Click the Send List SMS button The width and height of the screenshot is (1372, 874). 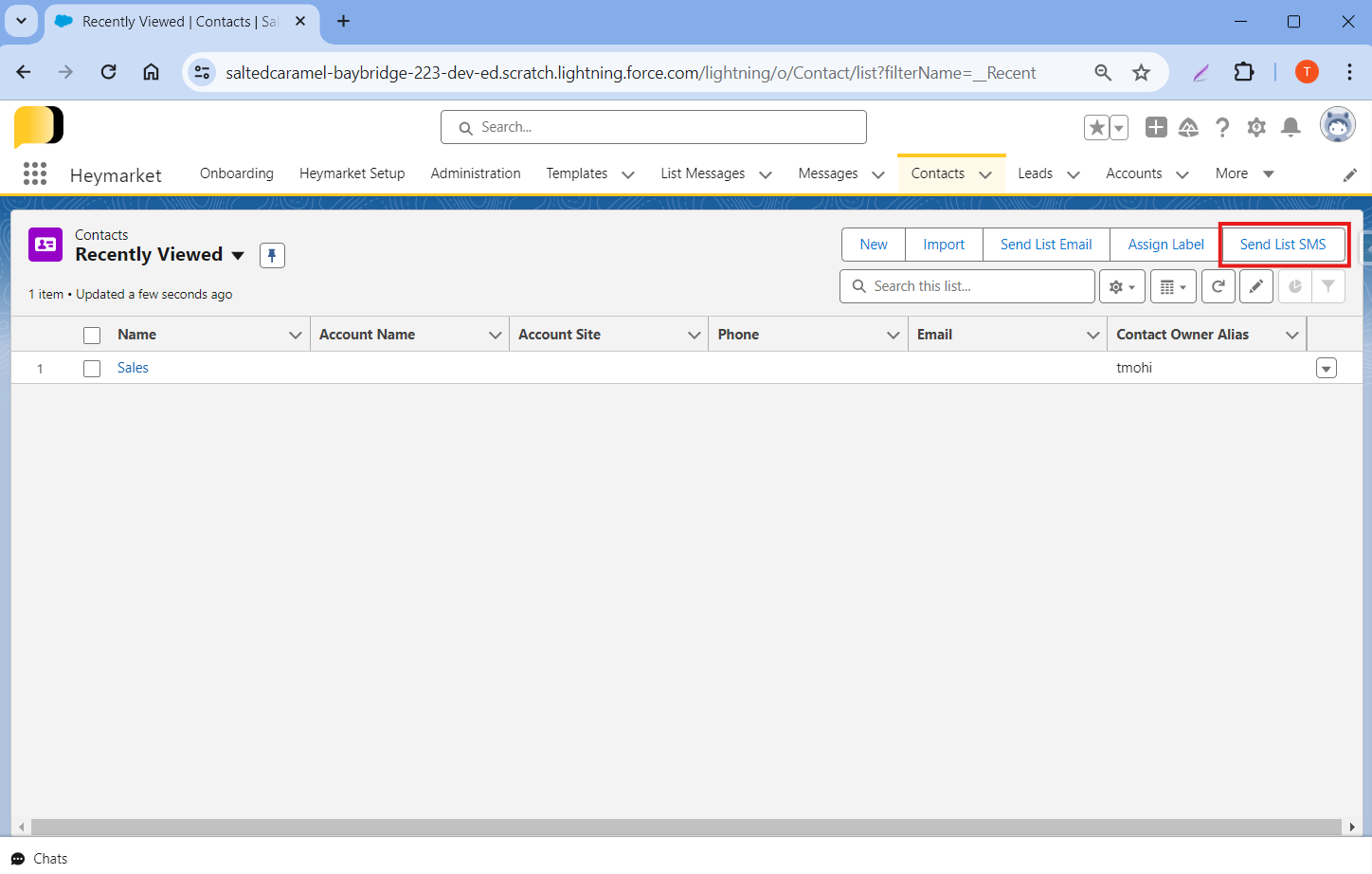1283,245
